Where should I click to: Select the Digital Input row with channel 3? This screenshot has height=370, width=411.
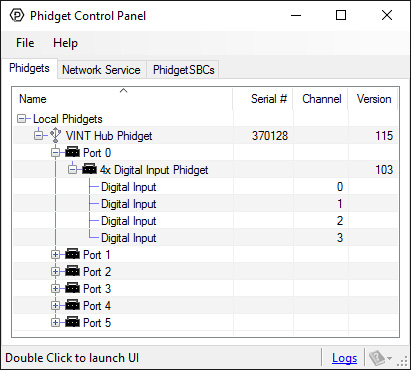205,238
